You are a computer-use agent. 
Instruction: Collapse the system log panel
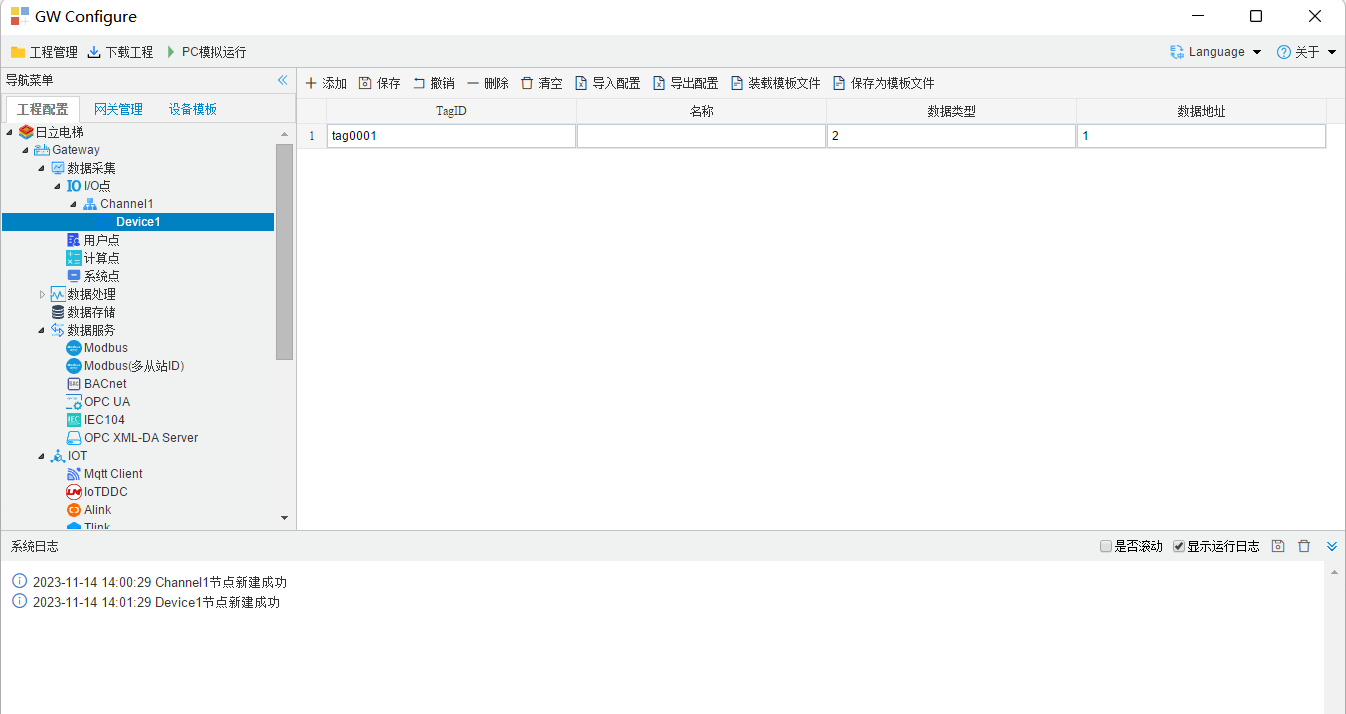[x=1332, y=546]
